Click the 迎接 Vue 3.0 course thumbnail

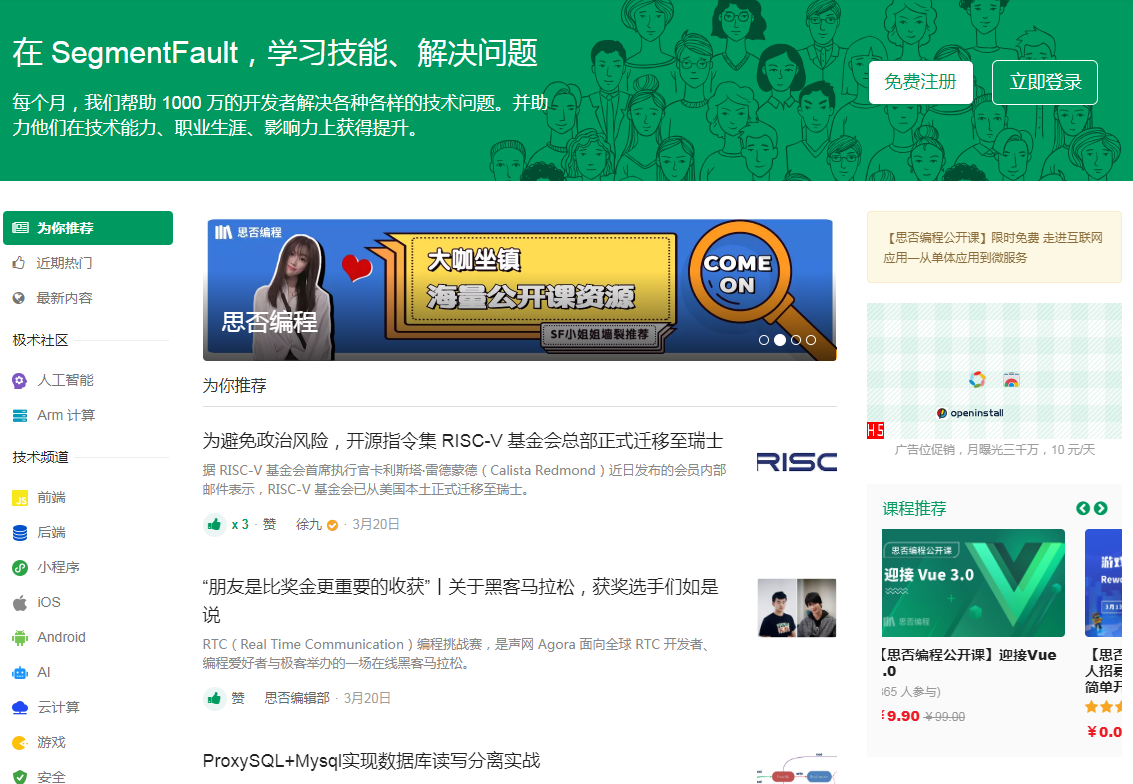(973, 582)
